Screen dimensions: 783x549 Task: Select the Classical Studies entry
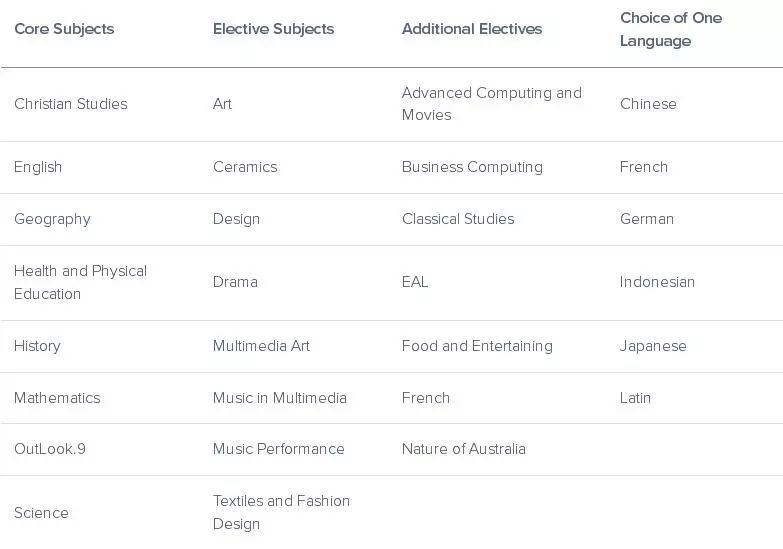coord(458,219)
